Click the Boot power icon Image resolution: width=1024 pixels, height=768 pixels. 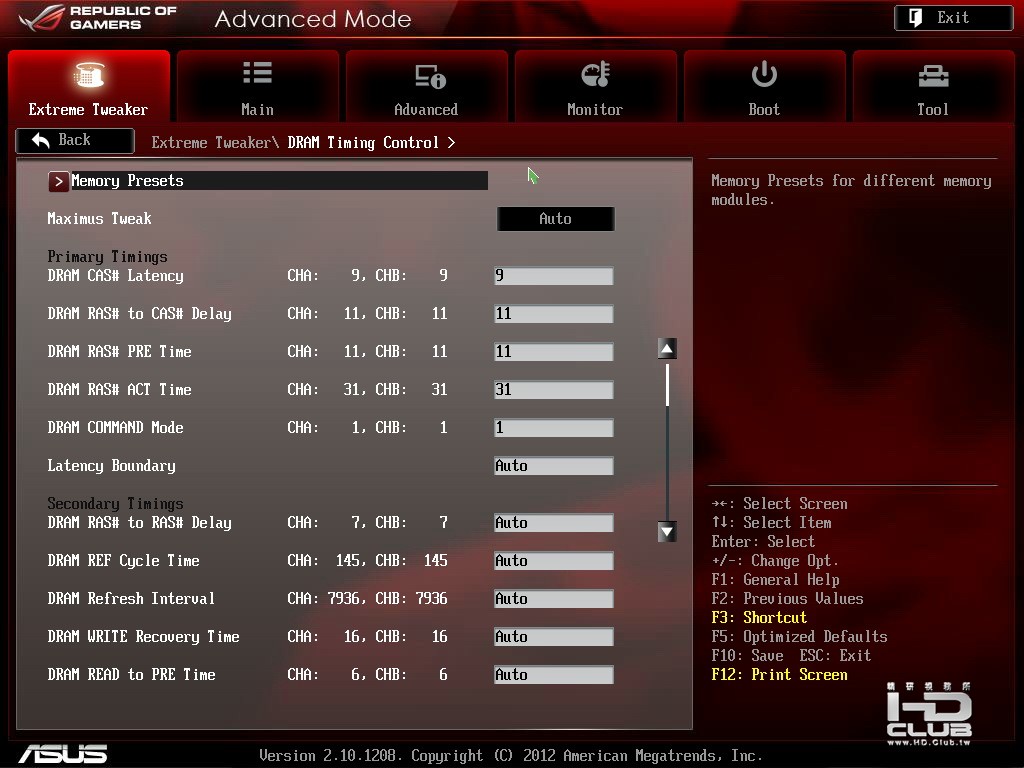[764, 74]
